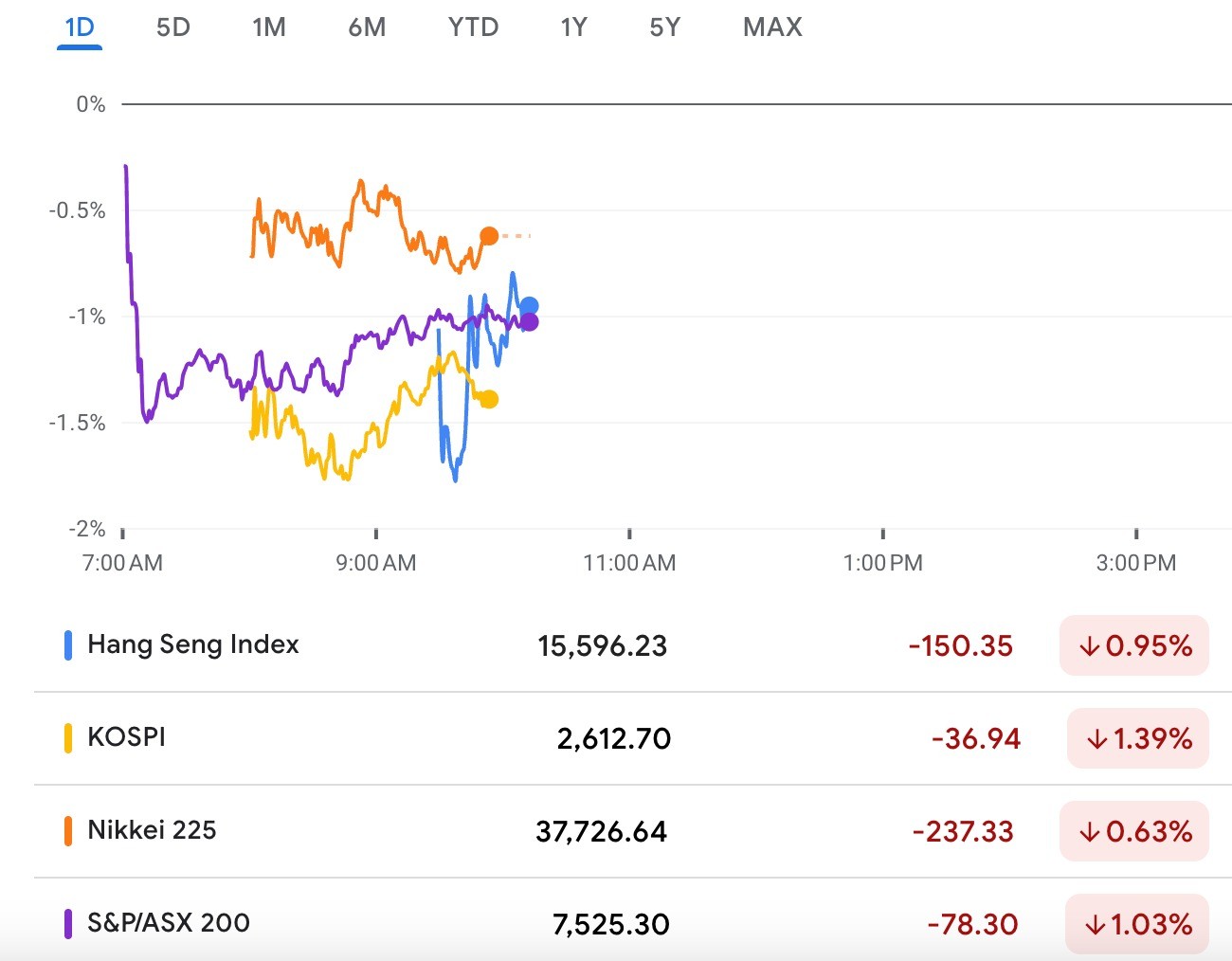Viewport: 1232px width, 961px height.
Task: Click the -237.33 point change value
Action: point(963,832)
